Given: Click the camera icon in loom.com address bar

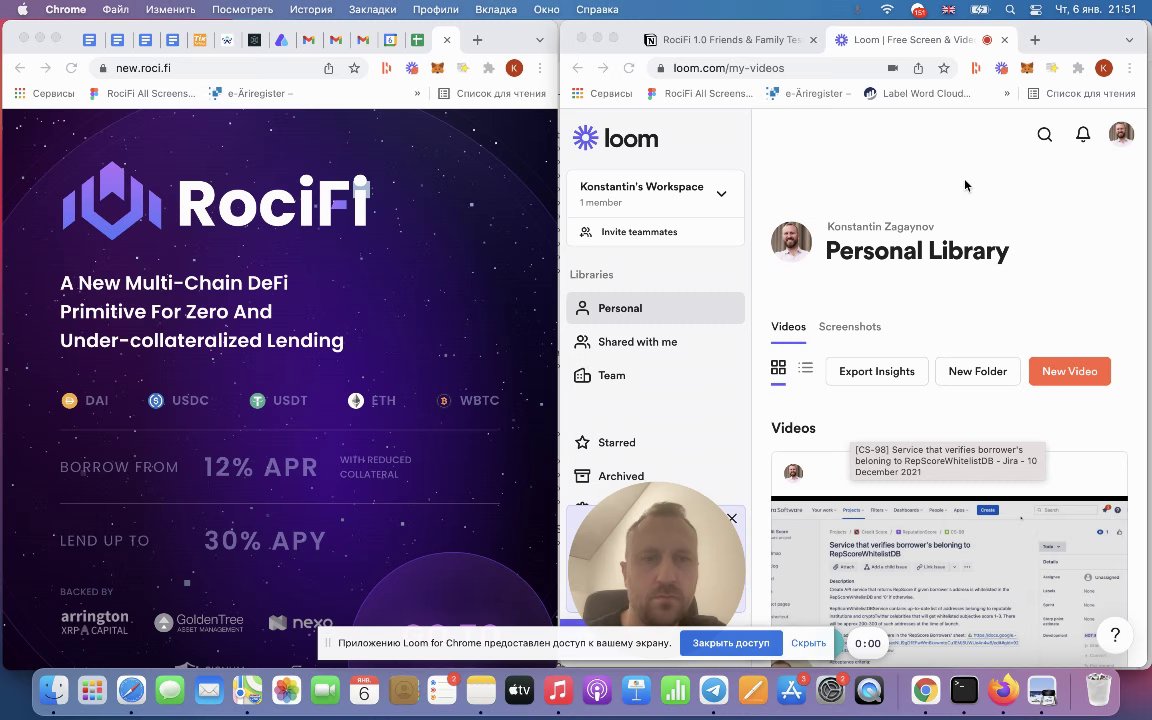Looking at the screenshot, I should click(x=893, y=68).
